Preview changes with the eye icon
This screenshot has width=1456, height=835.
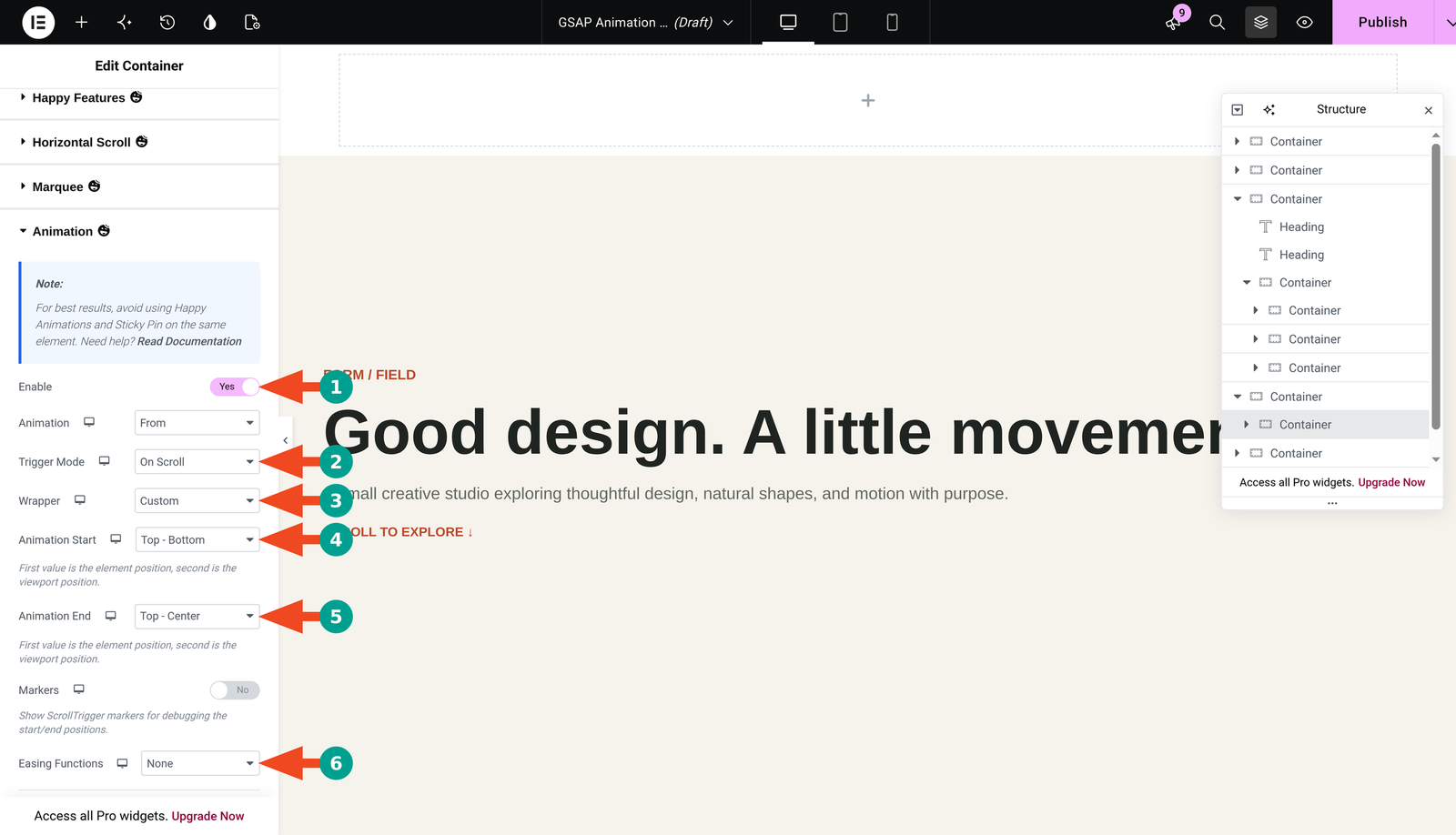[x=1304, y=22]
